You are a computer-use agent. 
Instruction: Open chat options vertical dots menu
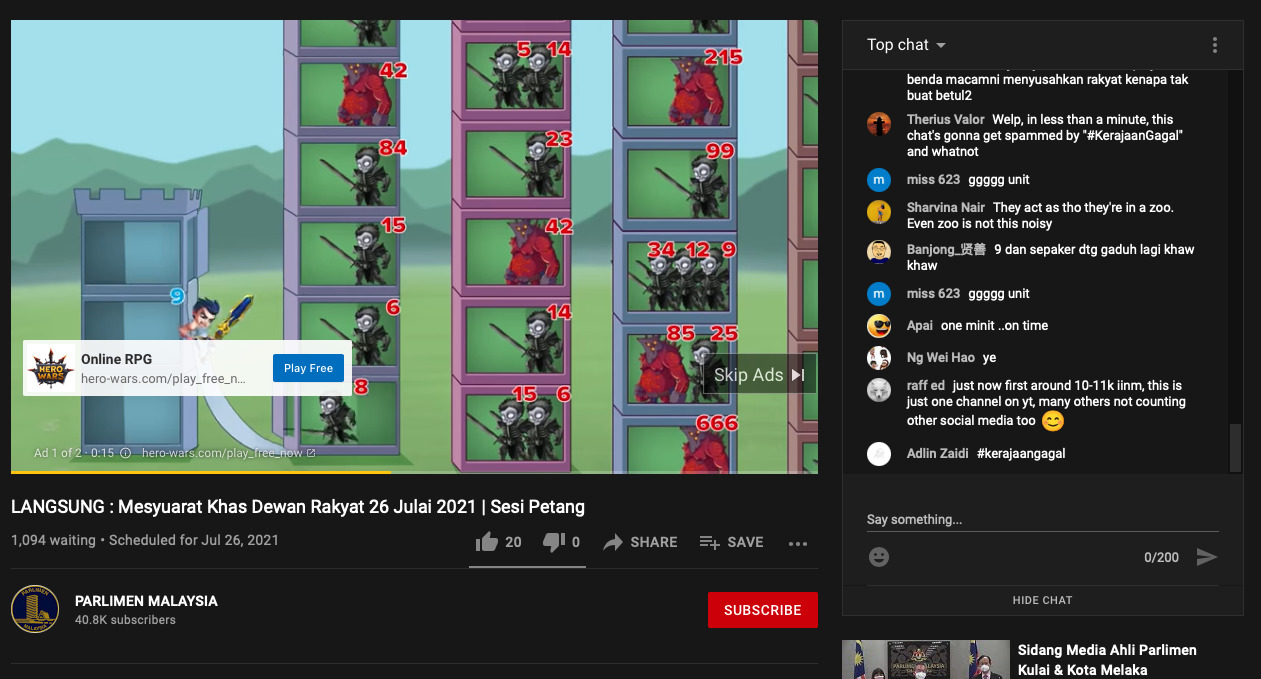pyautogui.click(x=1214, y=45)
